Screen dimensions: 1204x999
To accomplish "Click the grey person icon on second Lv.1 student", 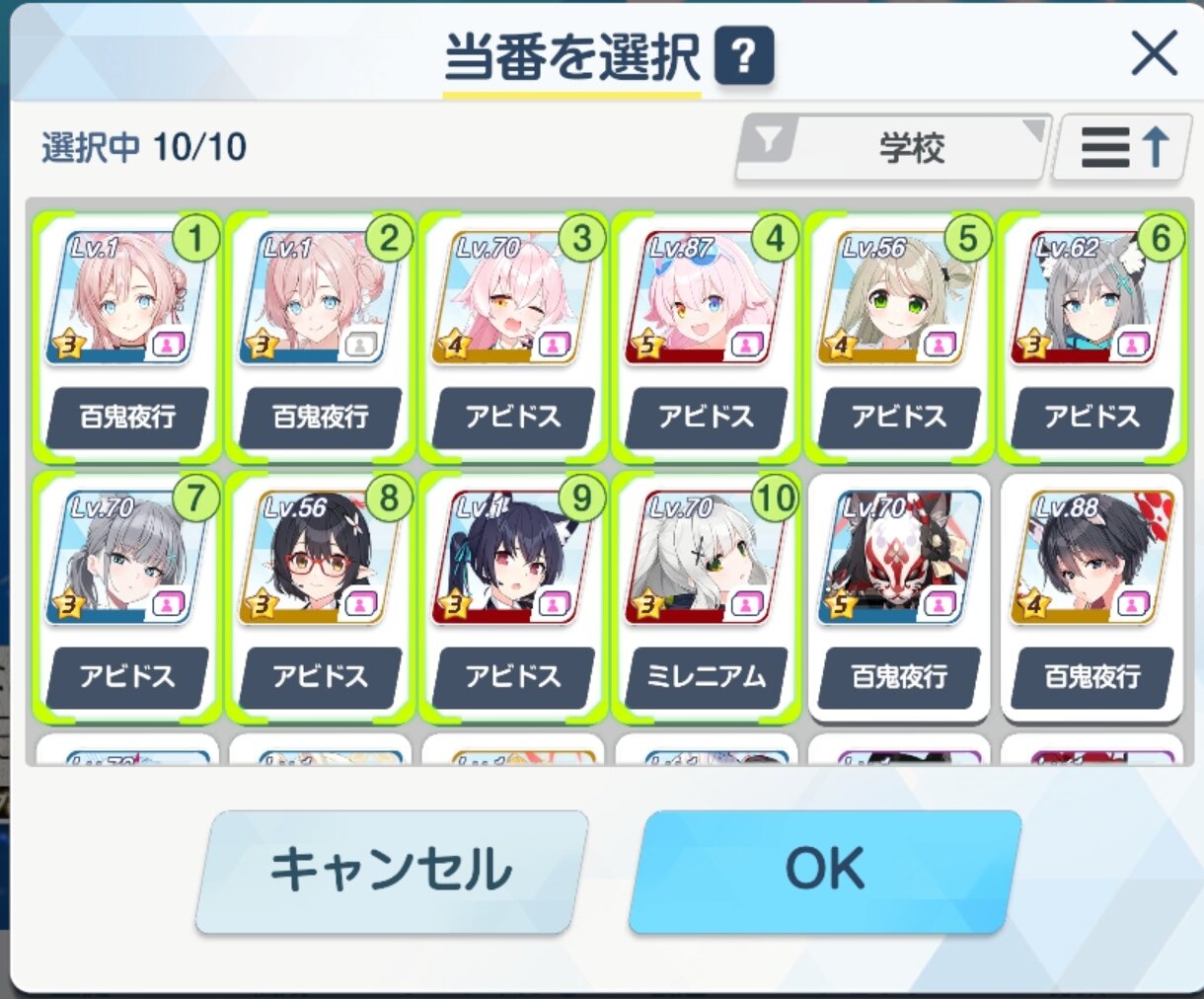I will (x=360, y=346).
